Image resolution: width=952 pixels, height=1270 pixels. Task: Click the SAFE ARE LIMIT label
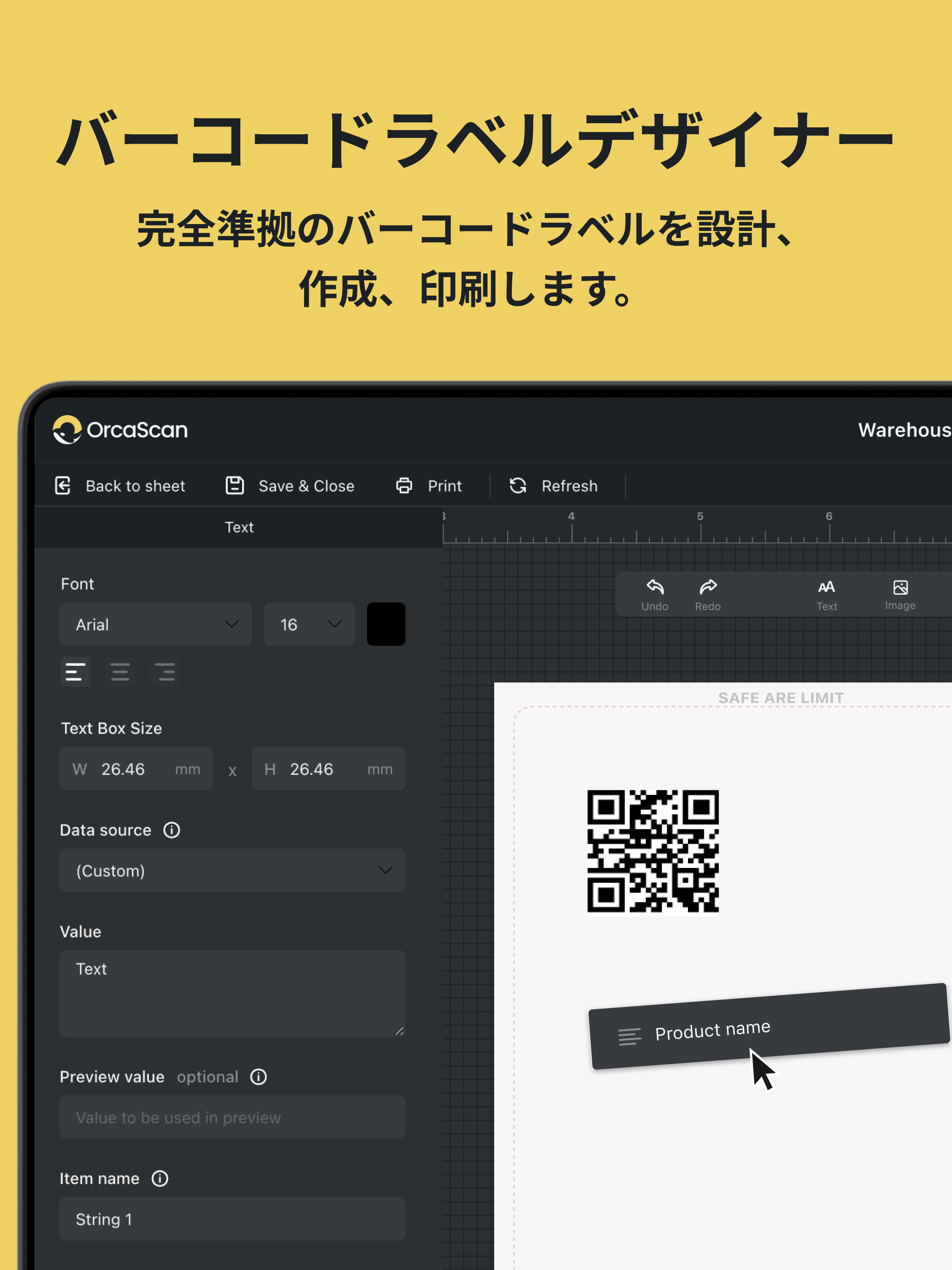click(x=781, y=698)
